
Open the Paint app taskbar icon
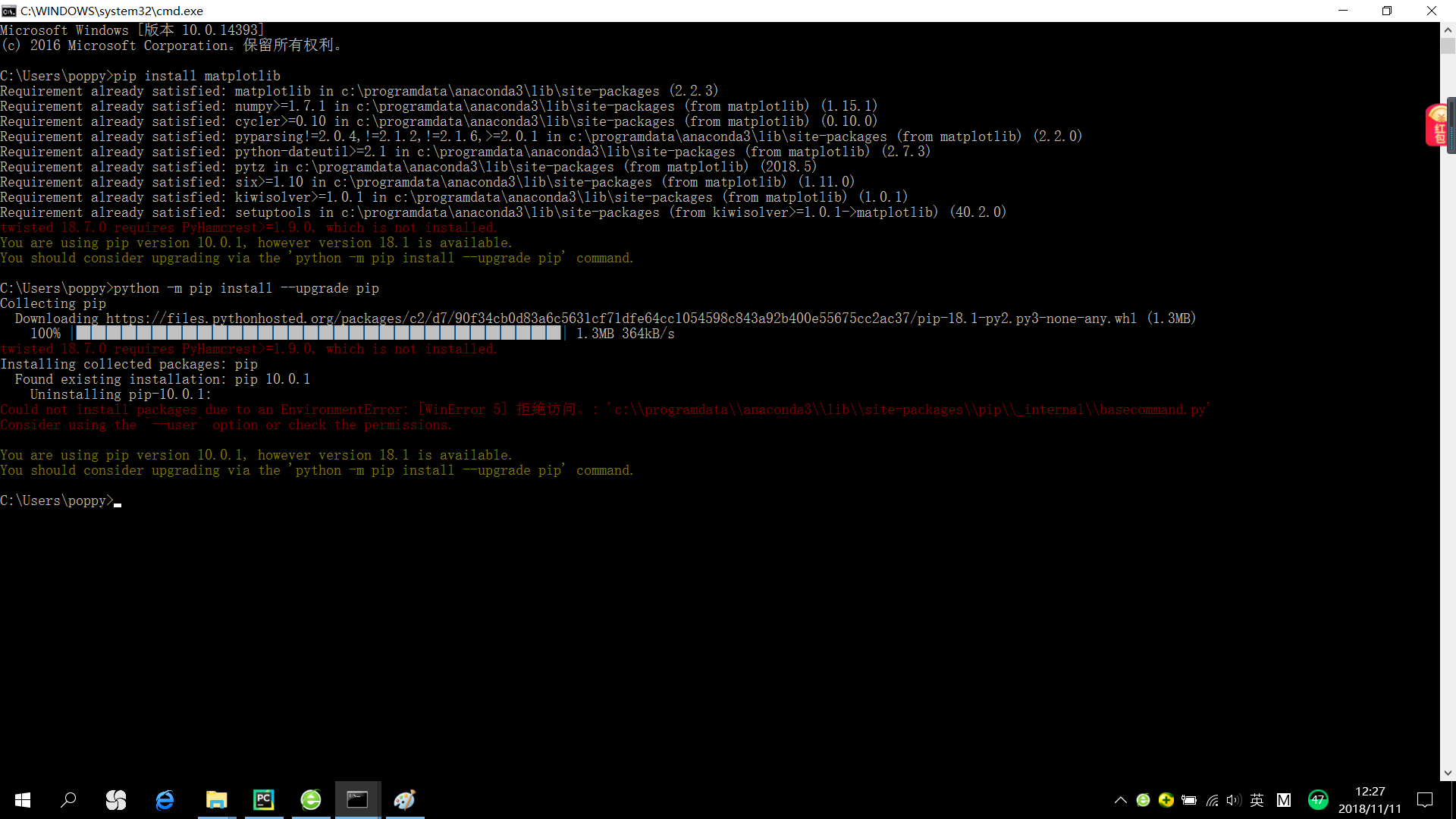pyautogui.click(x=405, y=800)
